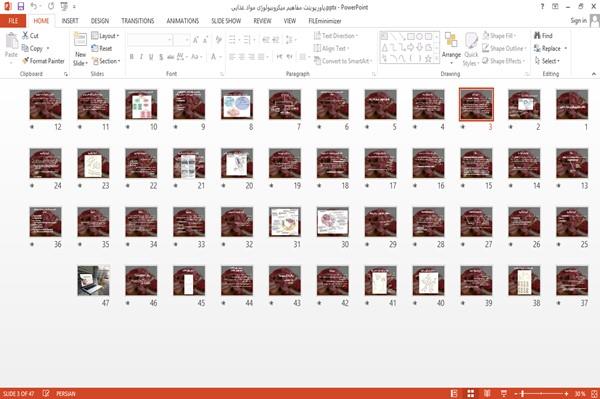Switch to the INSERT tab
Viewport: 600px width, 399px height.
point(70,21)
